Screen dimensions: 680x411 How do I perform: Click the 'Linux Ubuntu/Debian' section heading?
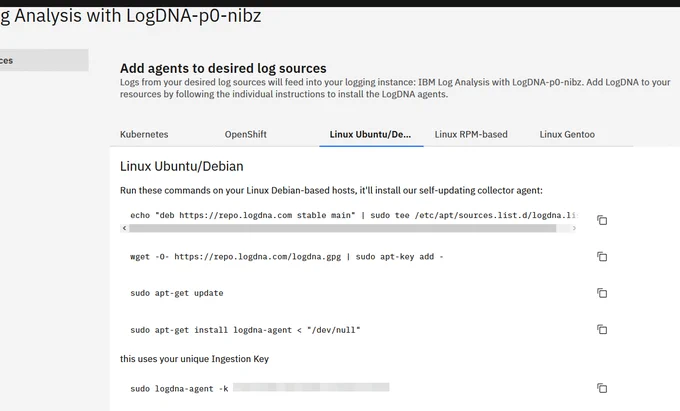(182, 166)
